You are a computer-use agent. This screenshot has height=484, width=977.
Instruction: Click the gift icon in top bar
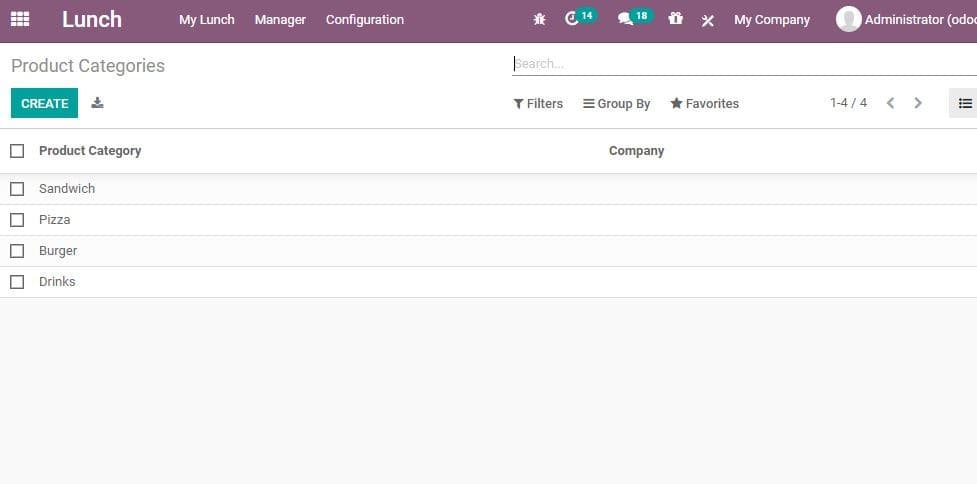[675, 19]
